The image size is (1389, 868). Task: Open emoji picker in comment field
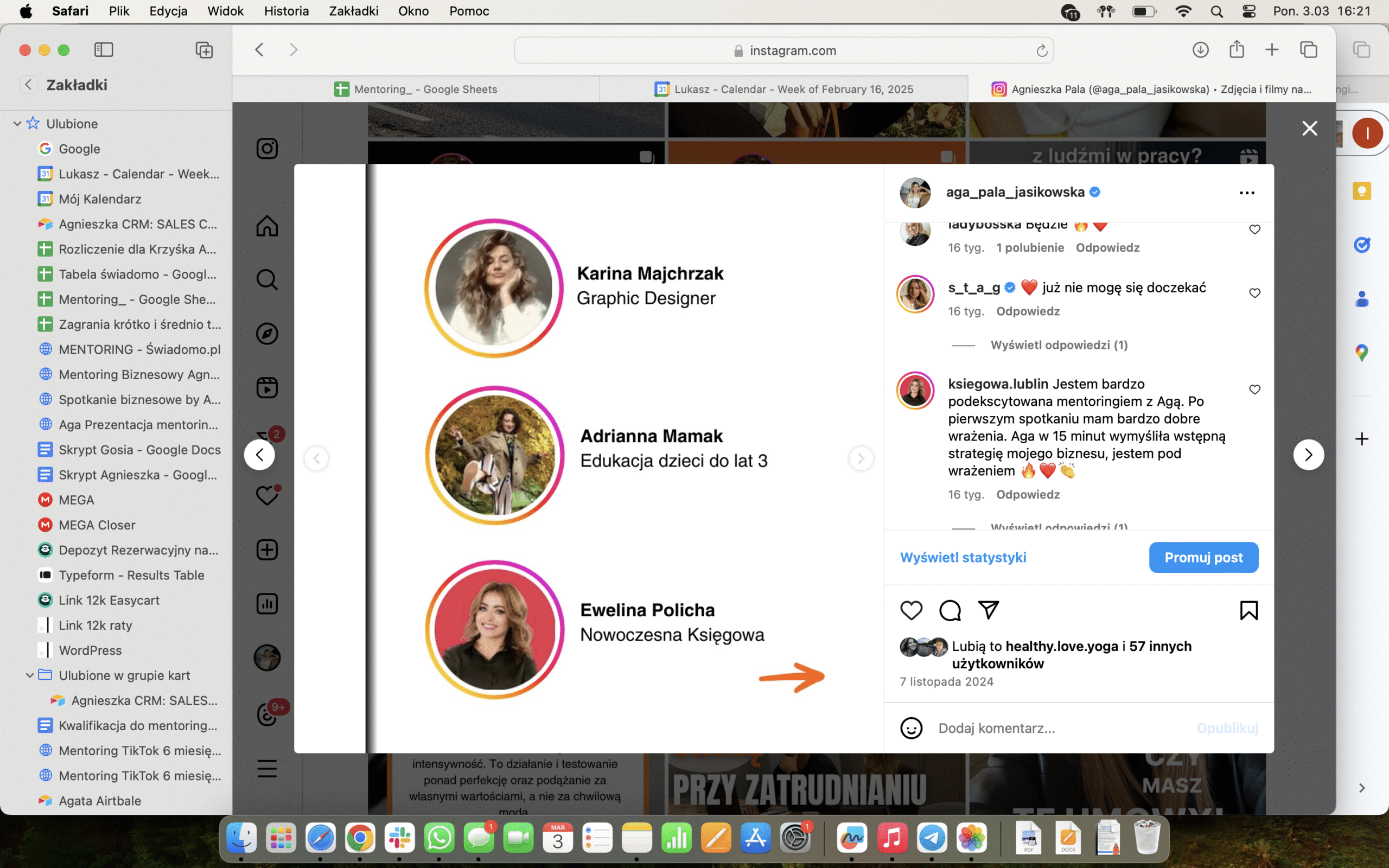(911, 728)
